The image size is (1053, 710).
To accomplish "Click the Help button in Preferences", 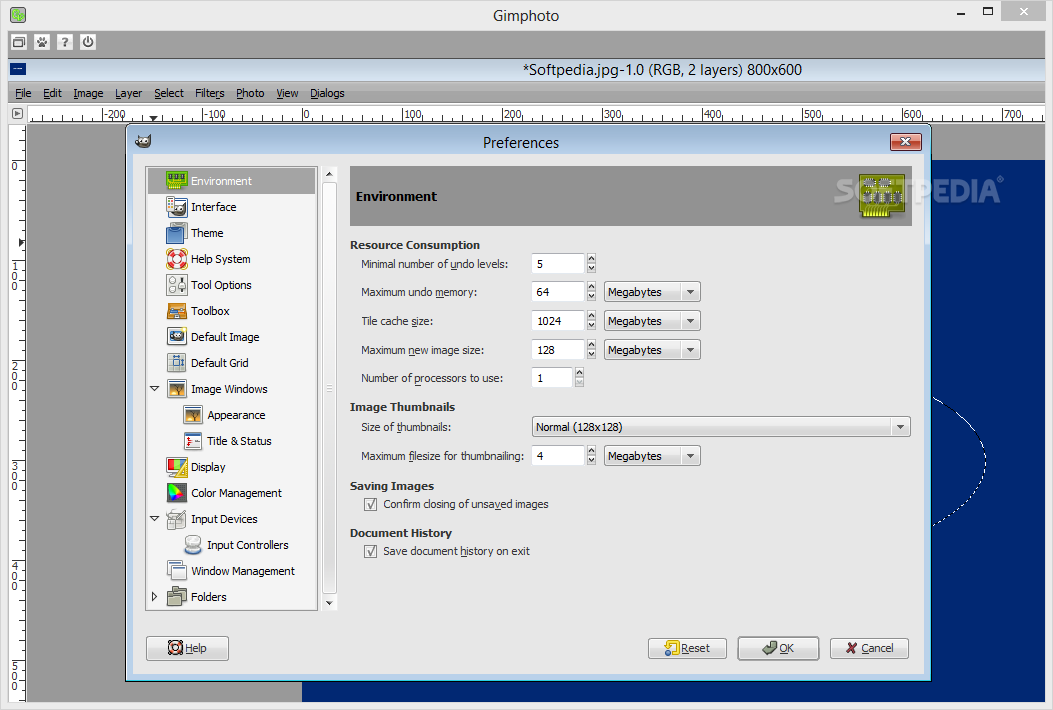I will [187, 648].
